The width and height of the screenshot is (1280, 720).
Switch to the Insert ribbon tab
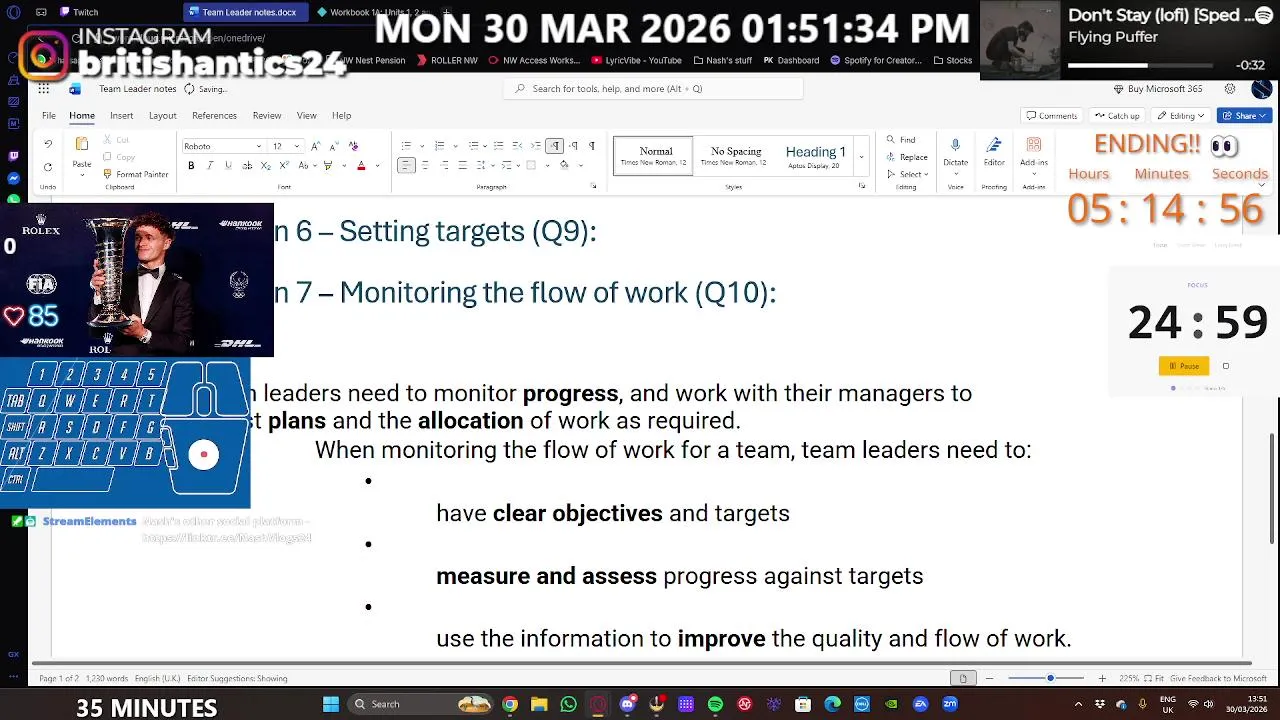(x=121, y=115)
